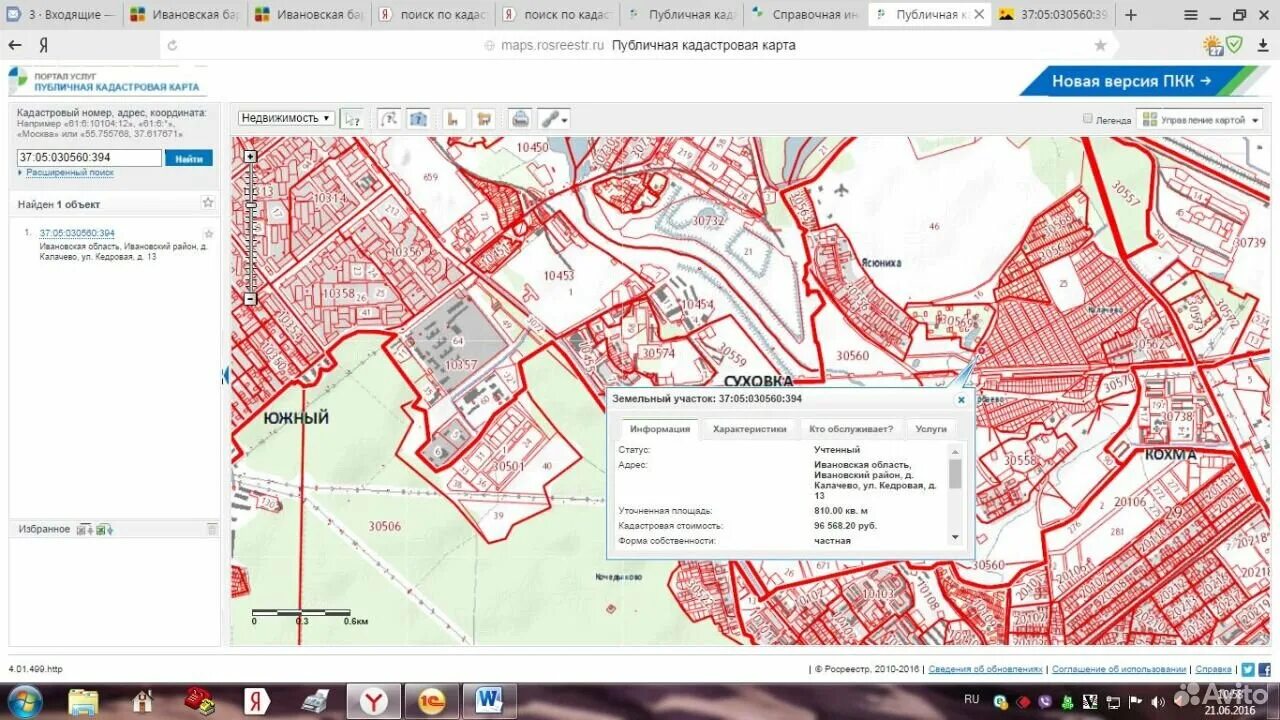Adjust the map zoom level slider
Image resolution: width=1280 pixels, height=720 pixels.
pyautogui.click(x=250, y=206)
